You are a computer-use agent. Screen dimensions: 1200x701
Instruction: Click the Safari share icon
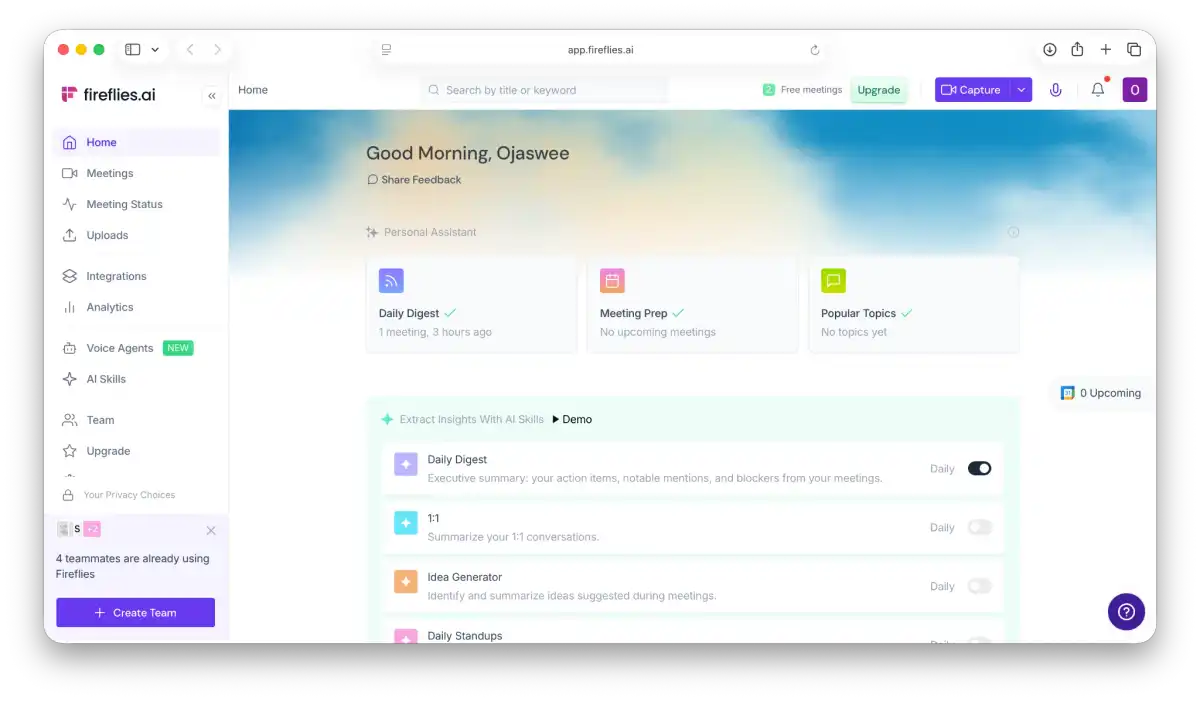tap(1077, 49)
